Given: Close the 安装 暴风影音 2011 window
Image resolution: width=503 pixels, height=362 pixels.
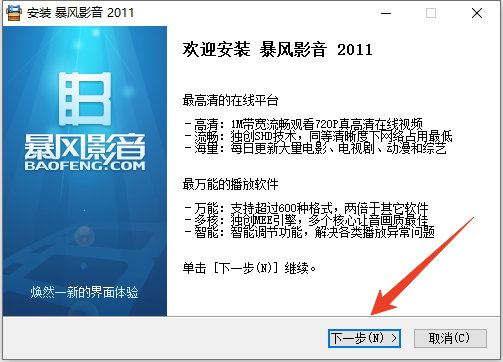Looking at the screenshot, I should pyautogui.click(x=477, y=13).
